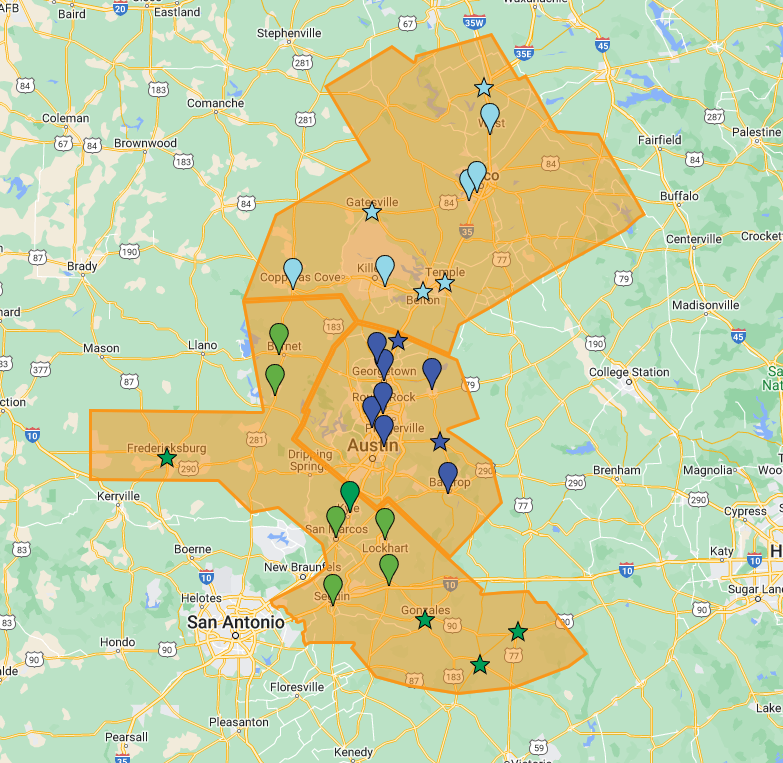Viewport: 783px width, 763px height.
Task: Select the Pearsall label
Action: point(126,737)
